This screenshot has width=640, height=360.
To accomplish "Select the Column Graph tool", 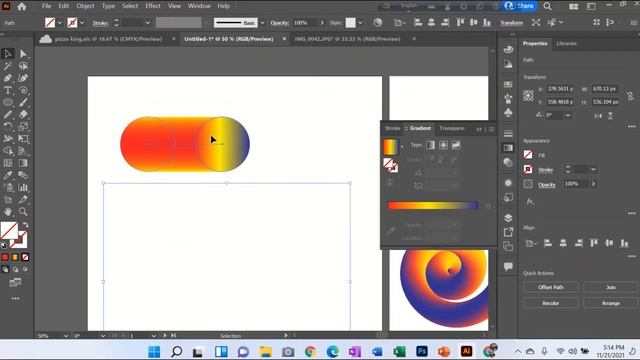I will [23, 187].
